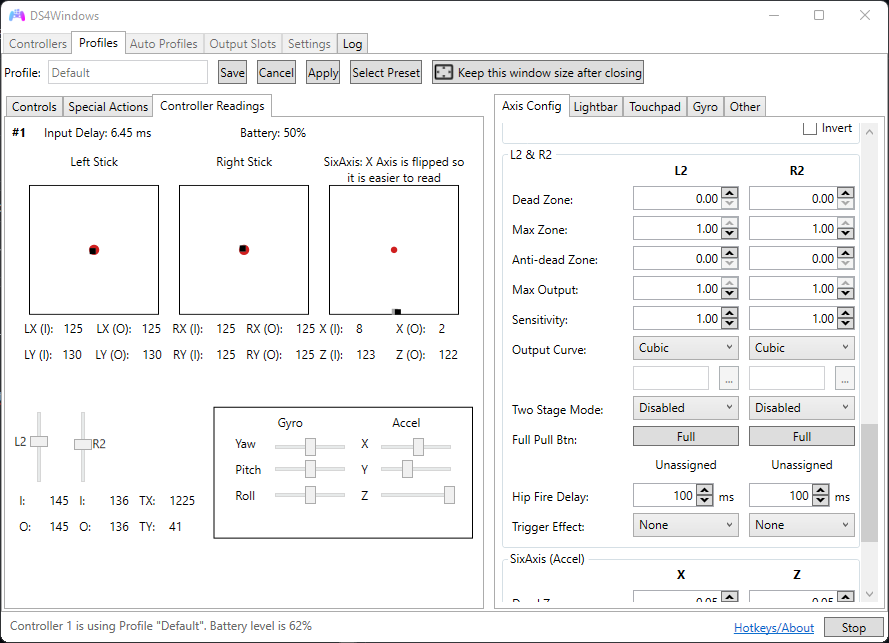Click the Save profile button

232,73
